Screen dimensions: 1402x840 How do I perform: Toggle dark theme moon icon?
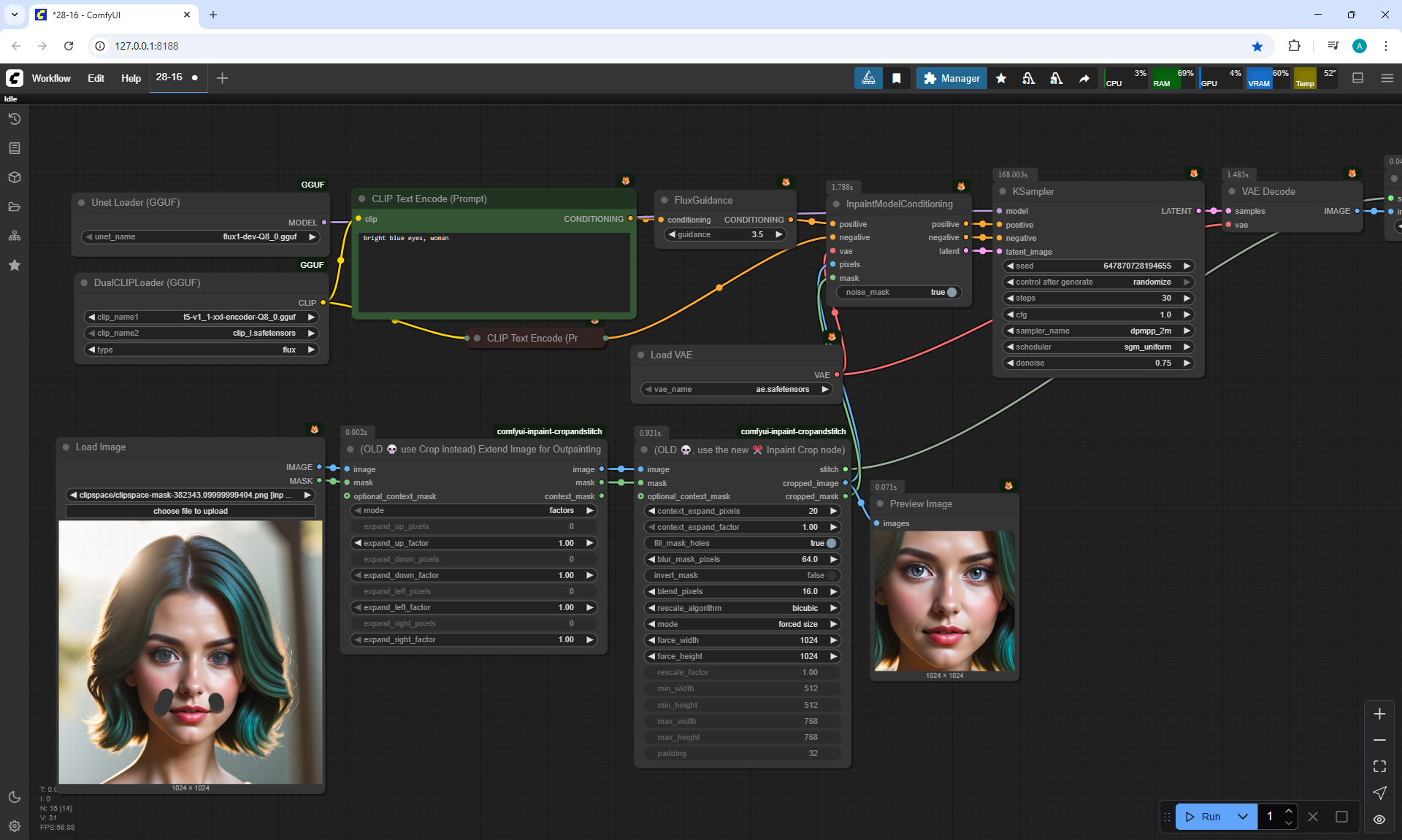pos(15,797)
